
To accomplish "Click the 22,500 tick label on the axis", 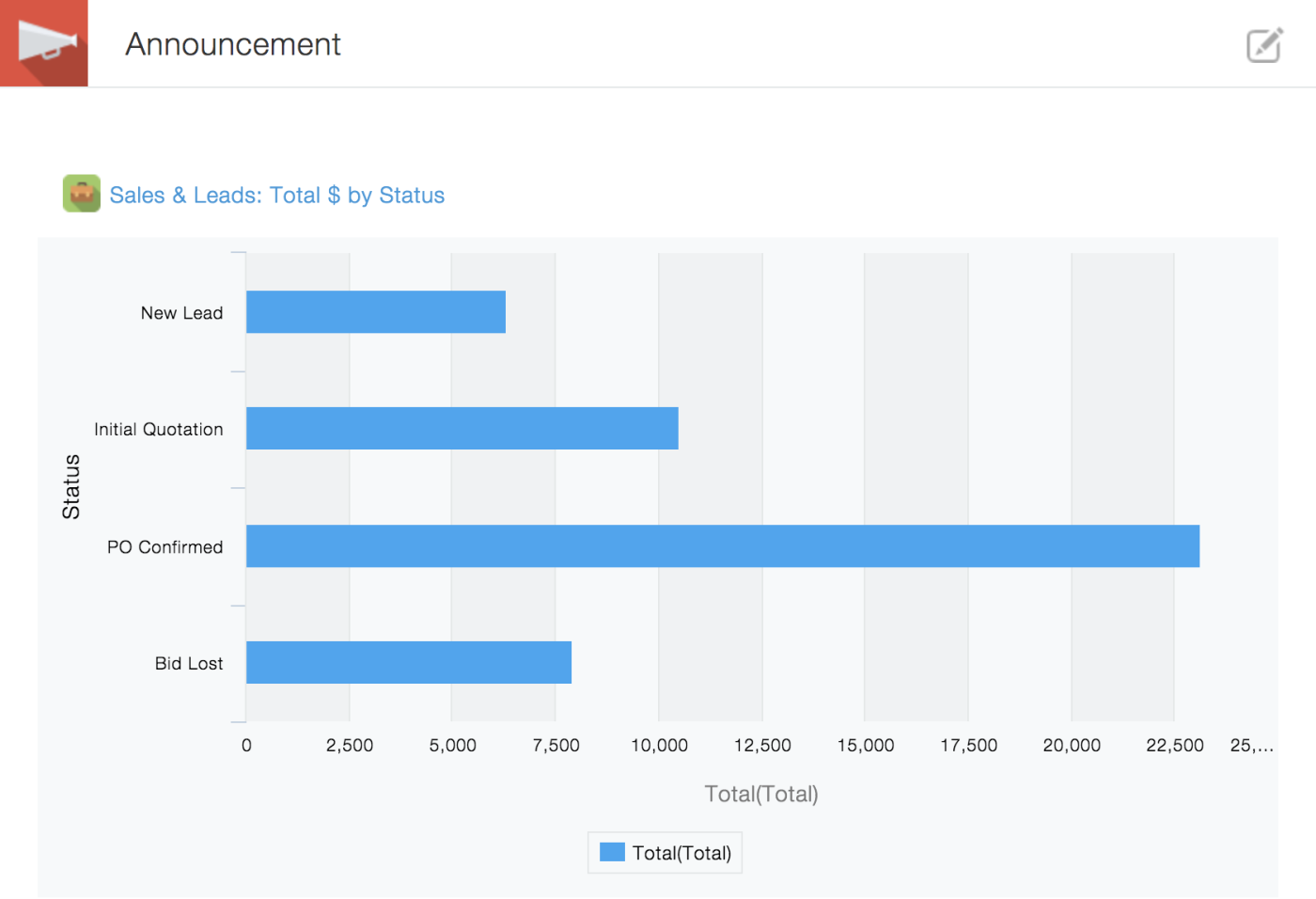I will 1175,746.
